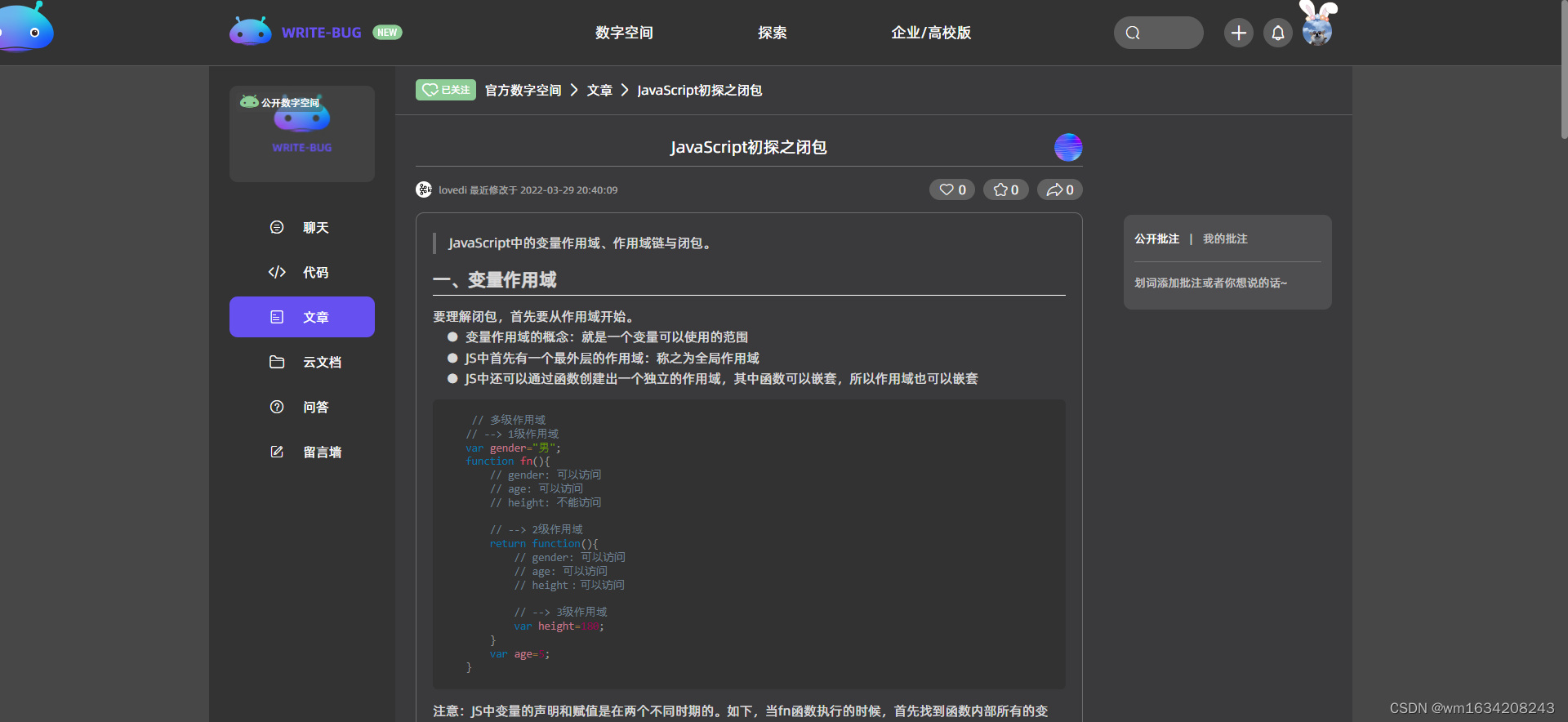Image resolution: width=1568 pixels, height=722 pixels.
Task: Open 云文档 in the sidebar
Action: 302,362
